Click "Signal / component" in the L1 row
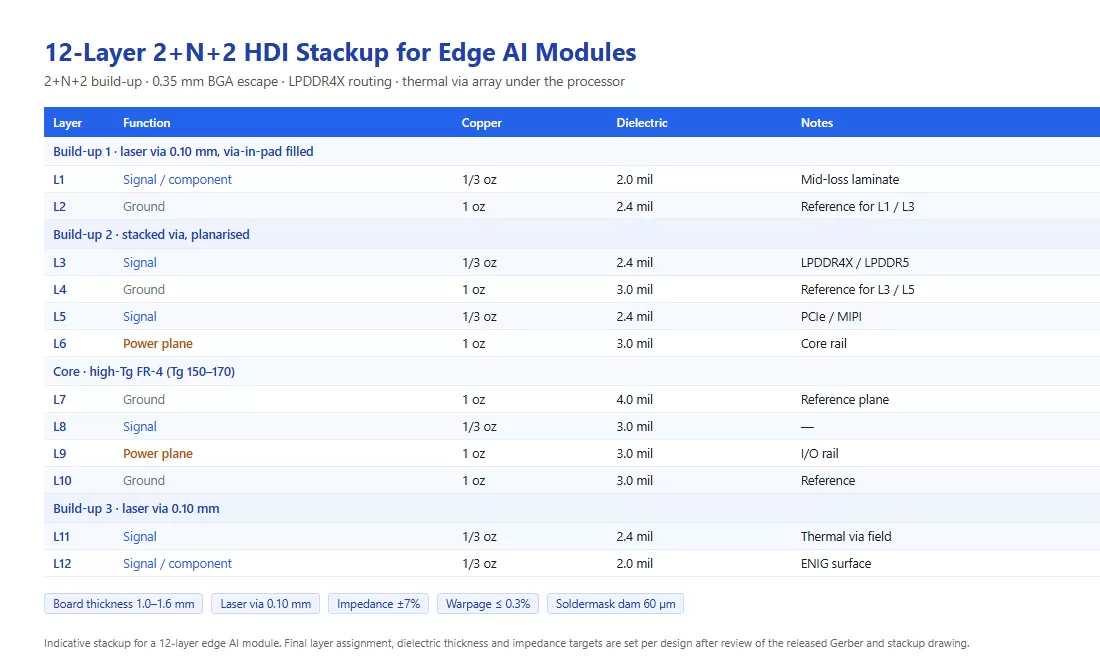The width and height of the screenshot is (1100, 660). click(177, 180)
